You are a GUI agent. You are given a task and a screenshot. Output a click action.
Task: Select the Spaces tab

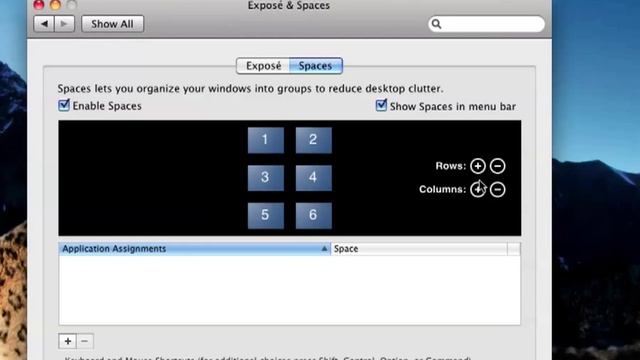pos(316,66)
